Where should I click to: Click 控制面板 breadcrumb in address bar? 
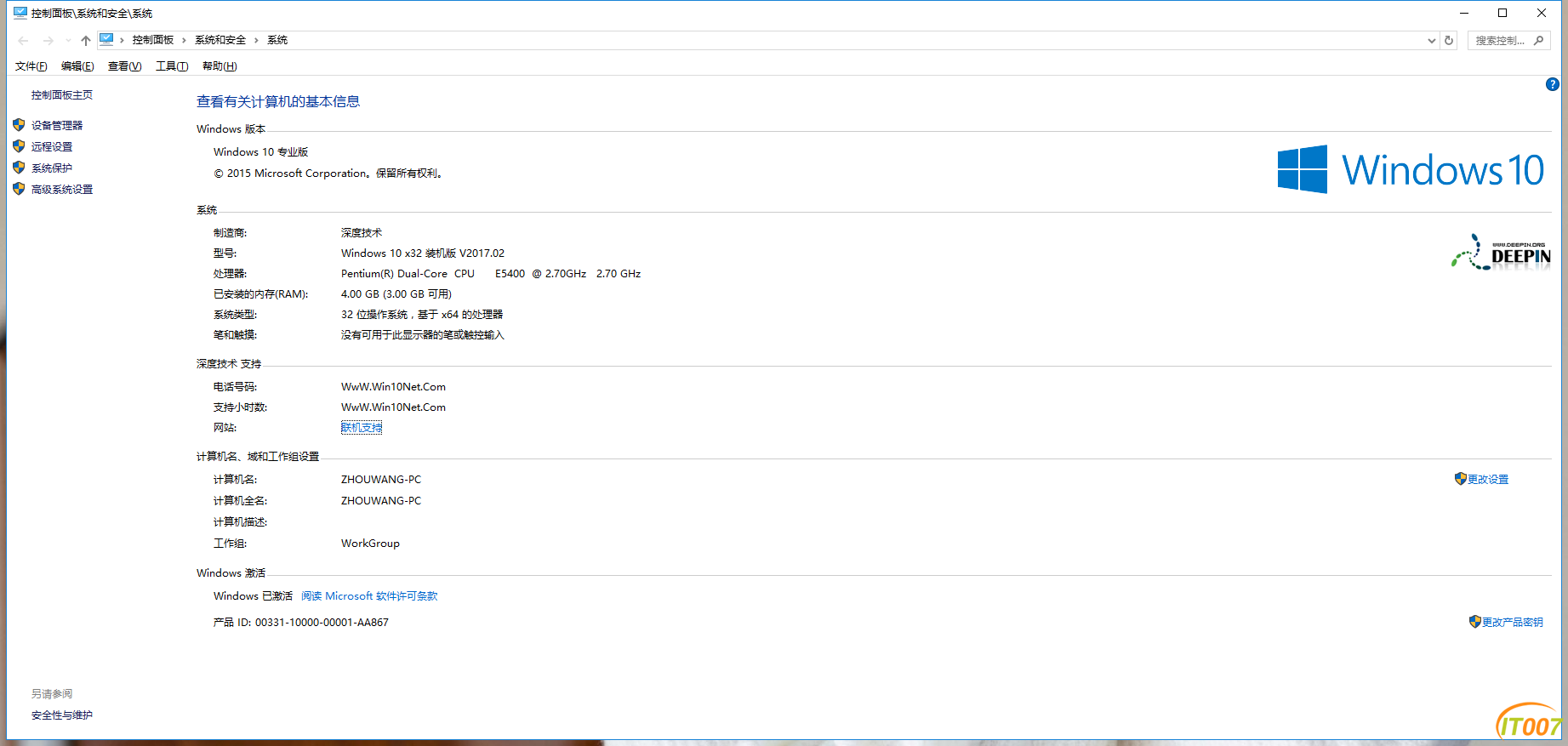point(153,40)
